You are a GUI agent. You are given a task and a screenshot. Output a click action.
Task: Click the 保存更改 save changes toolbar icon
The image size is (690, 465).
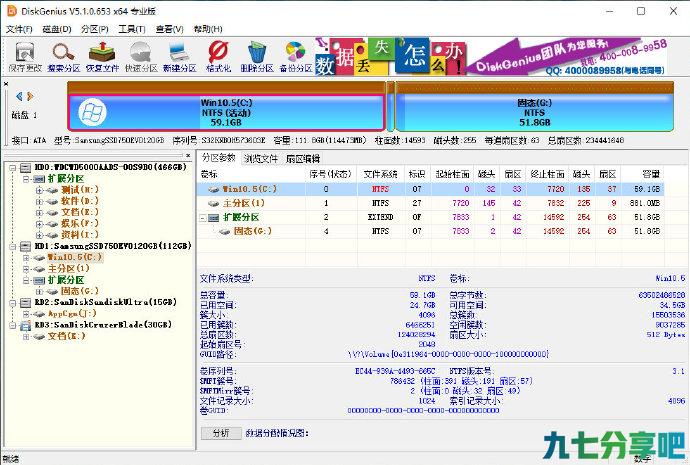click(x=25, y=57)
